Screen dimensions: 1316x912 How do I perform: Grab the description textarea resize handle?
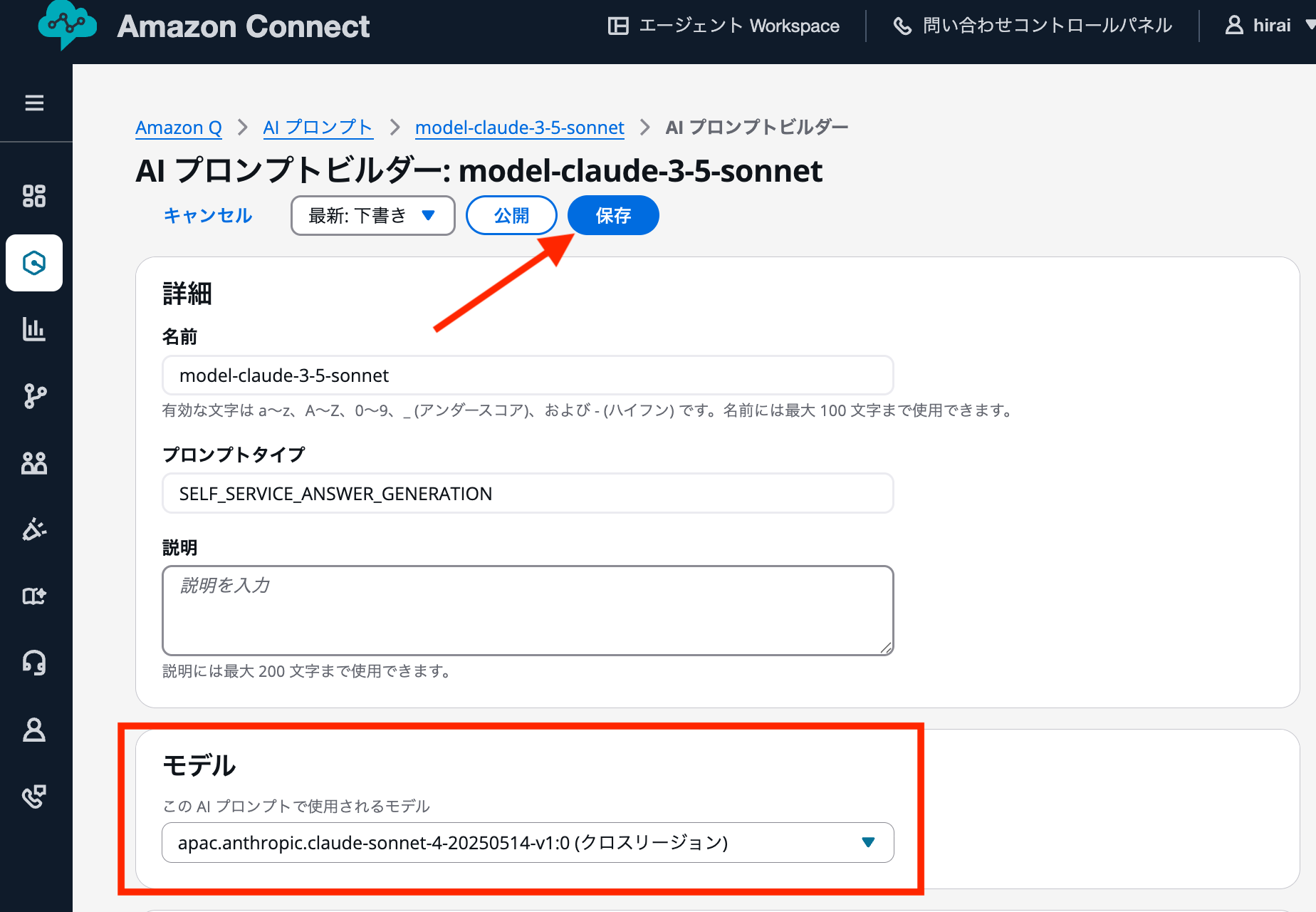coord(886,647)
